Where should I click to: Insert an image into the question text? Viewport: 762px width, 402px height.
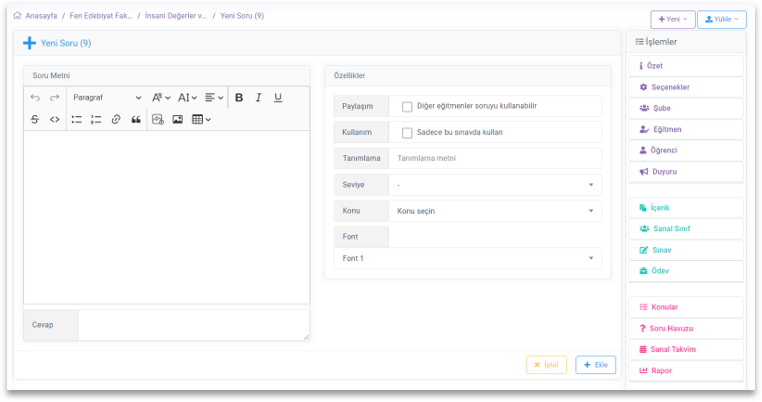pyautogui.click(x=178, y=119)
